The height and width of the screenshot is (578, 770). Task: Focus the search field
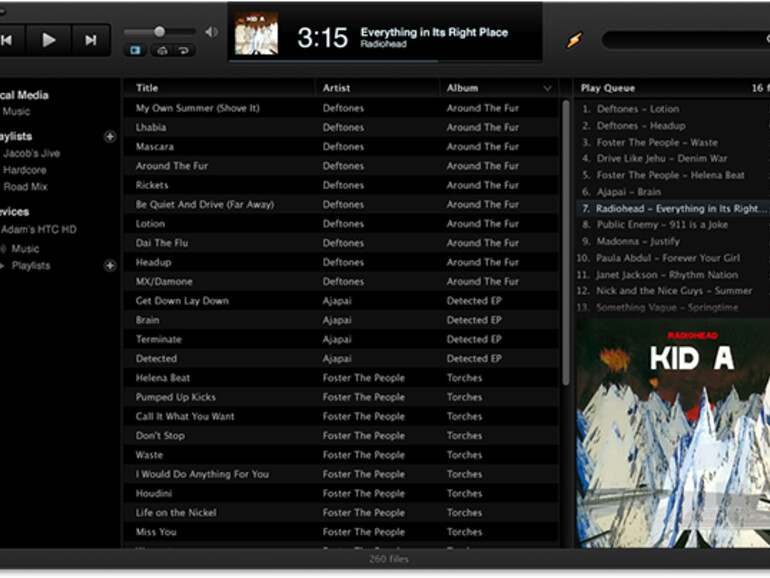click(686, 39)
